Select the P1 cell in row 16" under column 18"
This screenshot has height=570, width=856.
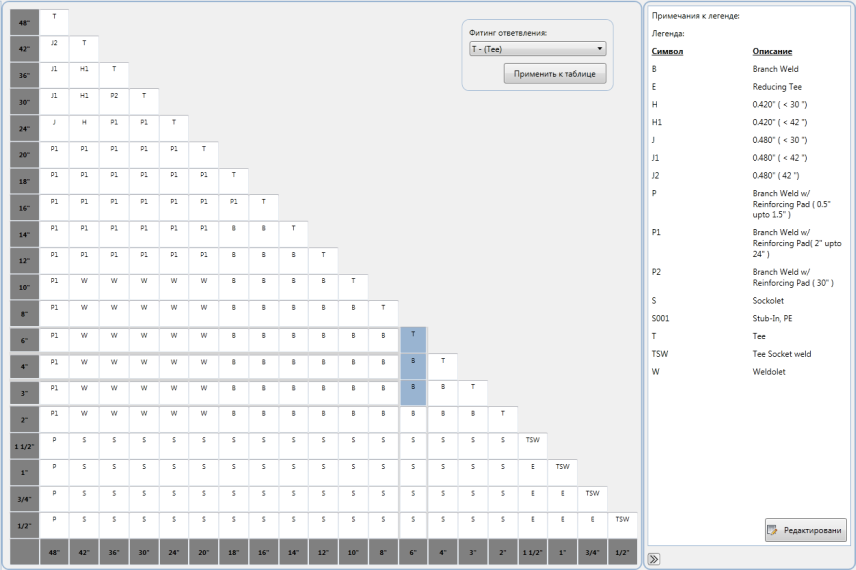click(x=234, y=207)
